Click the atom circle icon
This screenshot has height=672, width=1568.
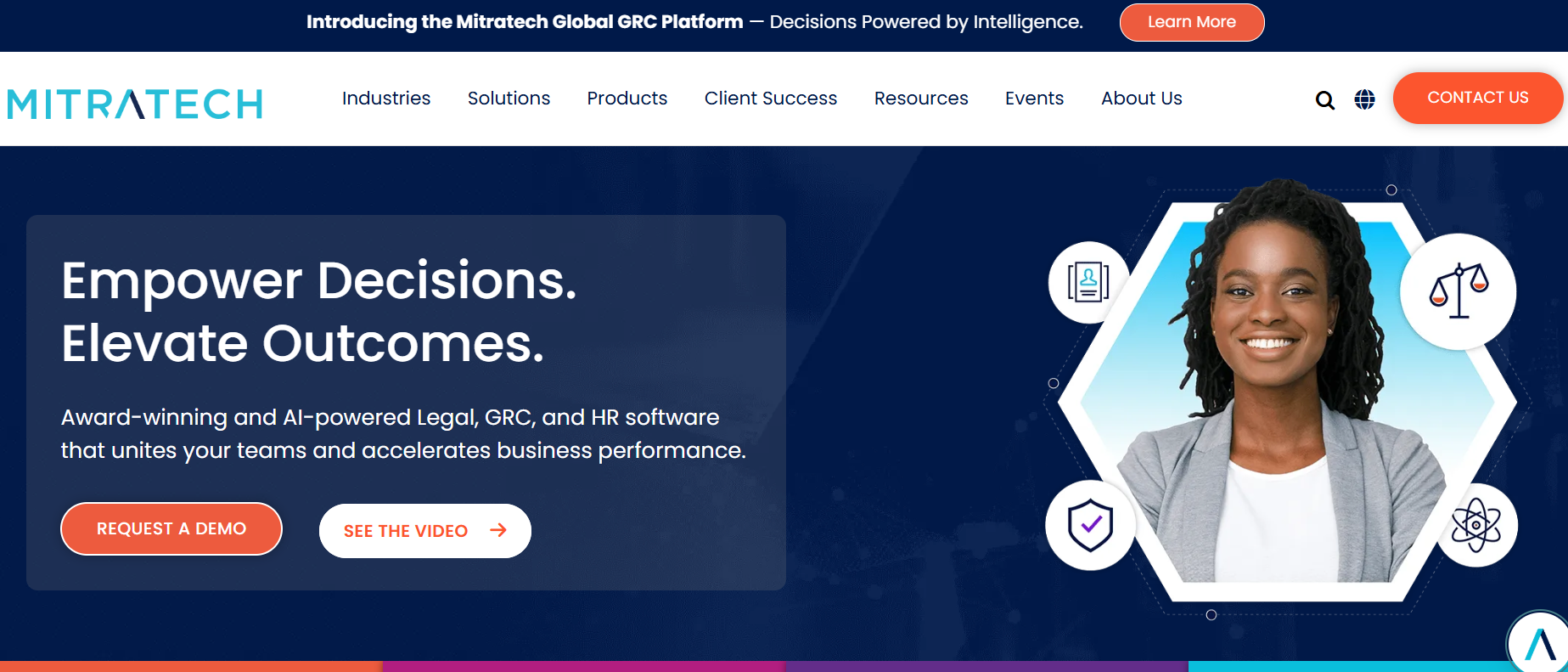click(x=1476, y=525)
